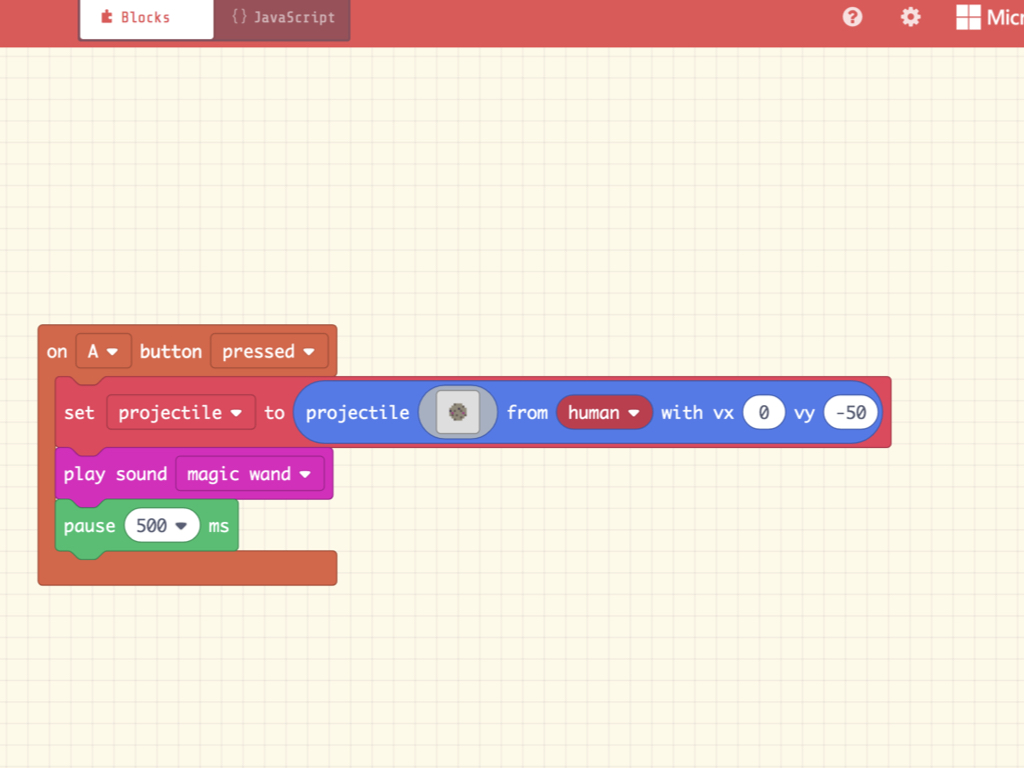The image size is (1024, 768).
Task: Open the settings gear menu
Action: 910,17
